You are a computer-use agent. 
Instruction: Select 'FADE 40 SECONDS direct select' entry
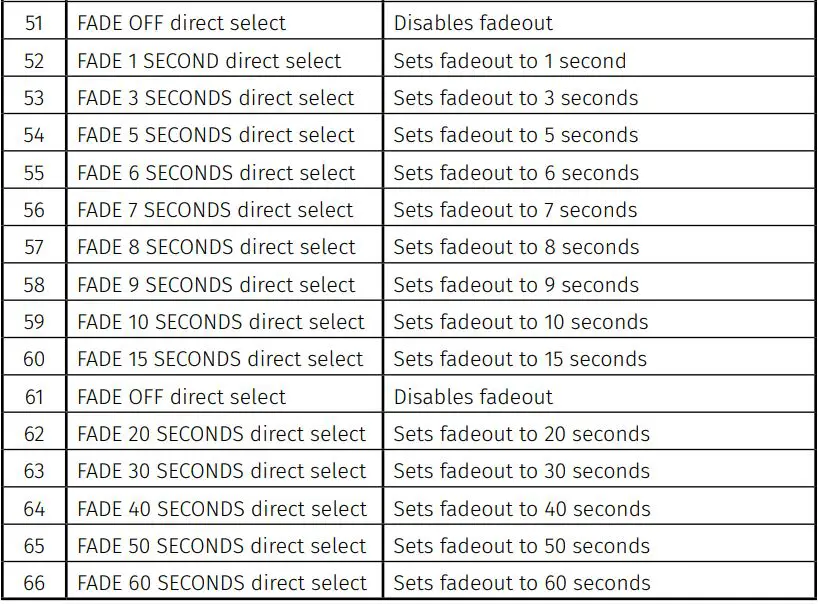click(221, 509)
